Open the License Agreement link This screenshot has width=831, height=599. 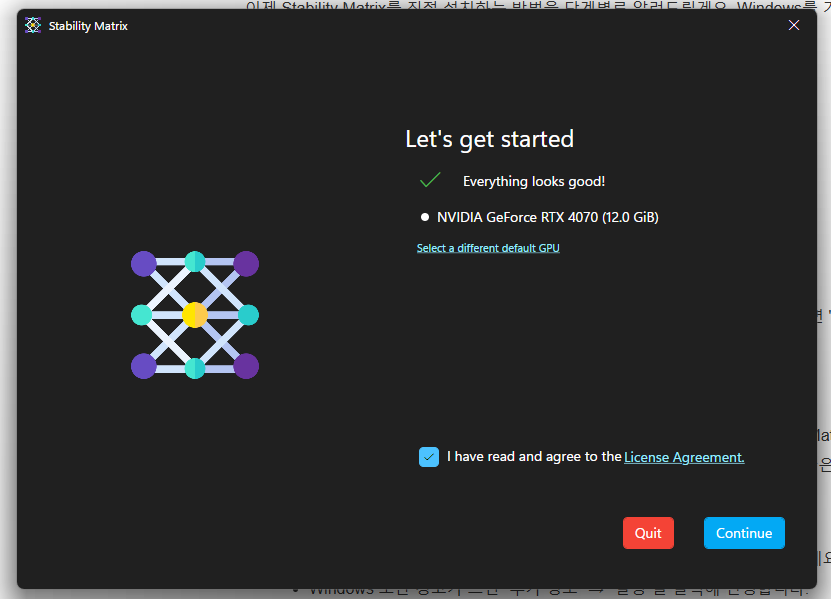(x=684, y=457)
